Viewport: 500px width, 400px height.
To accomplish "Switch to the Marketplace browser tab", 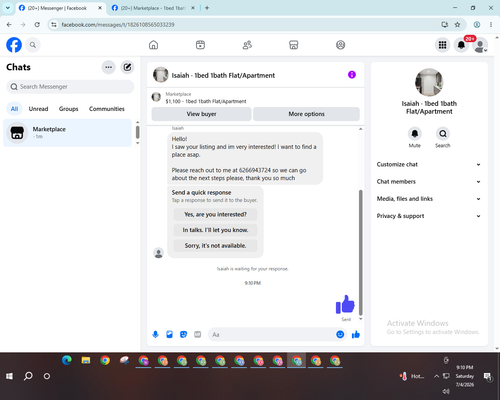I will 153,8.
